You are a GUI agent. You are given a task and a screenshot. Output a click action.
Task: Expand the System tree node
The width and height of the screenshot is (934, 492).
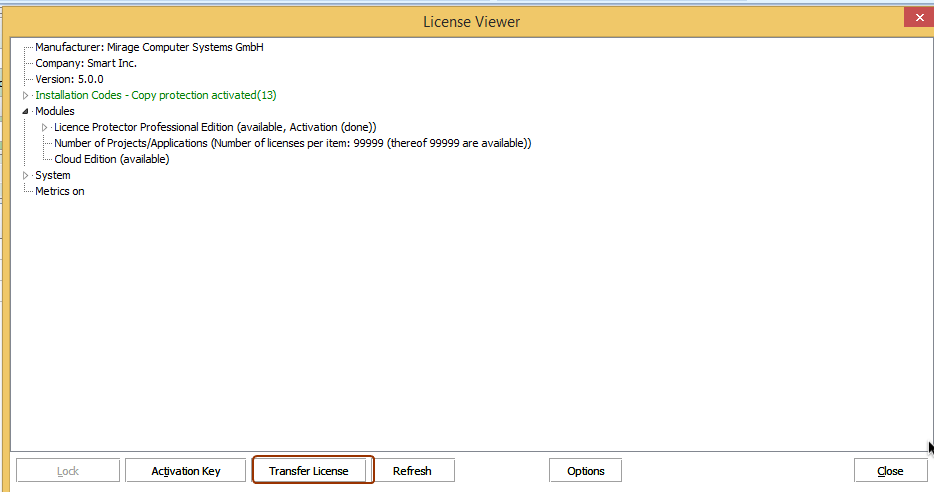click(25, 175)
